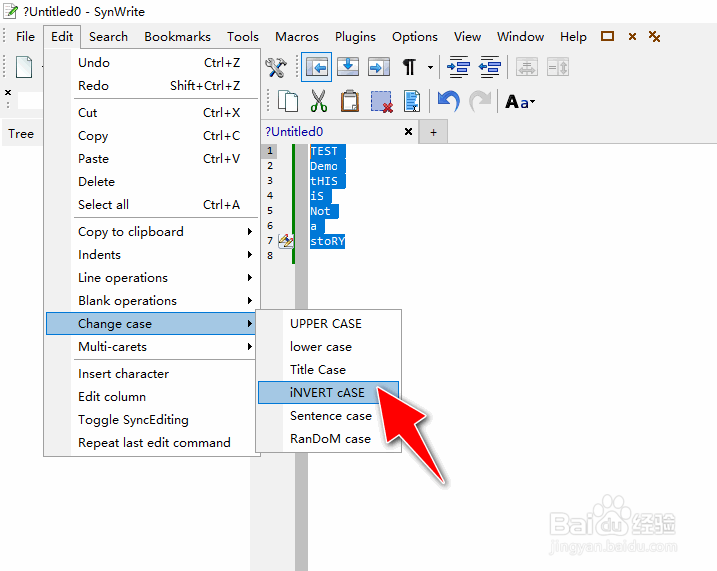
Task: Open the Plugins menu
Action: pyautogui.click(x=355, y=37)
